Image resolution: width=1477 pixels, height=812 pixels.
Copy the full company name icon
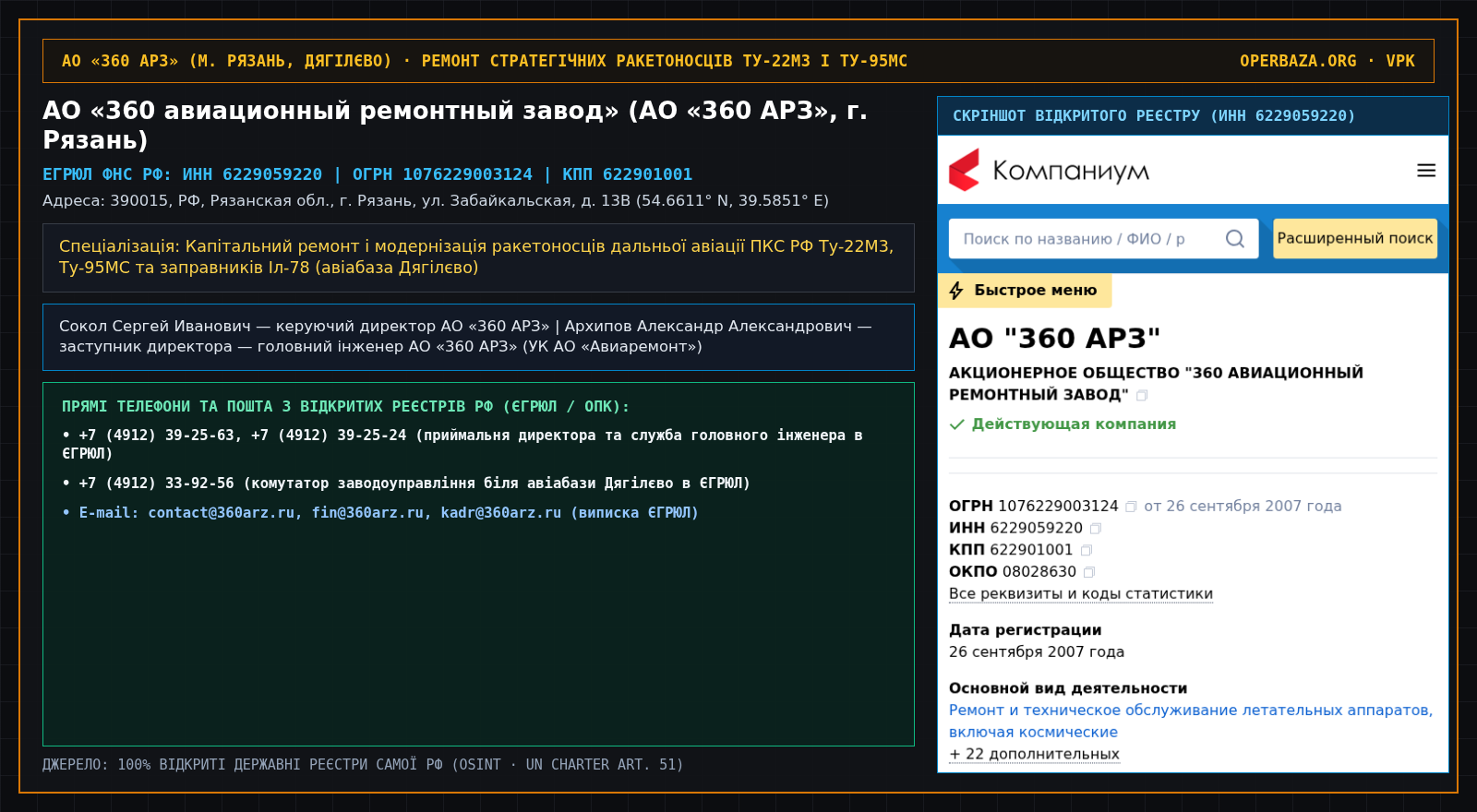tap(1142, 395)
